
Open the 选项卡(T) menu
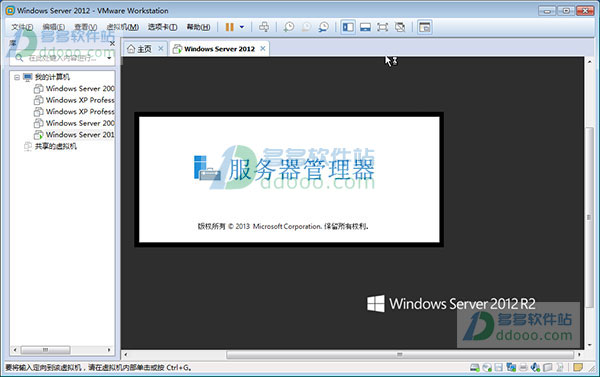coord(163,27)
